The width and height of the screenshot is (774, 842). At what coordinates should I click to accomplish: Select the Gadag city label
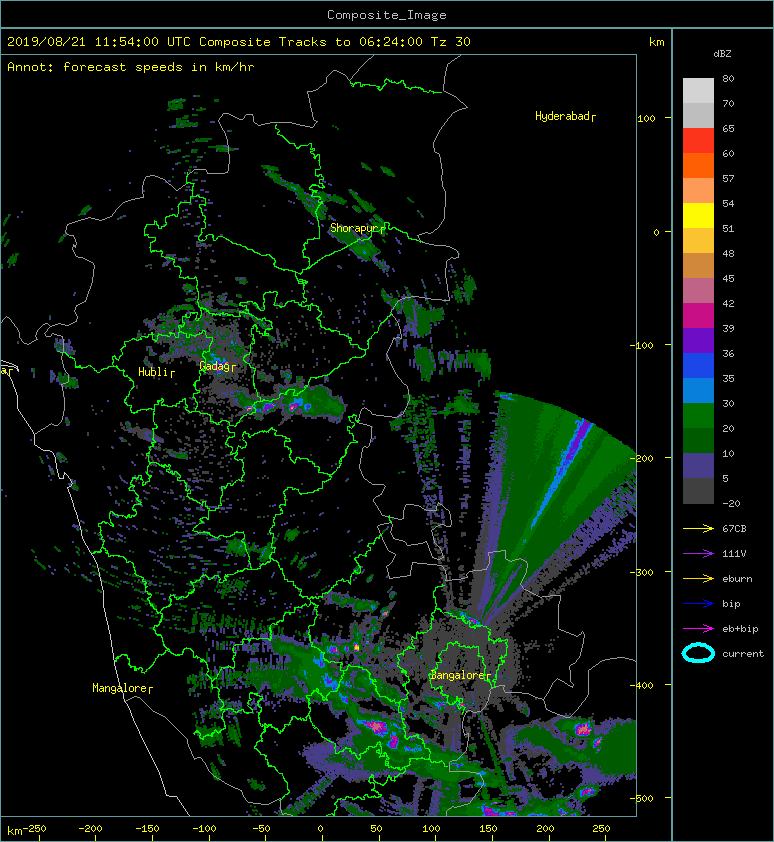pos(215,366)
